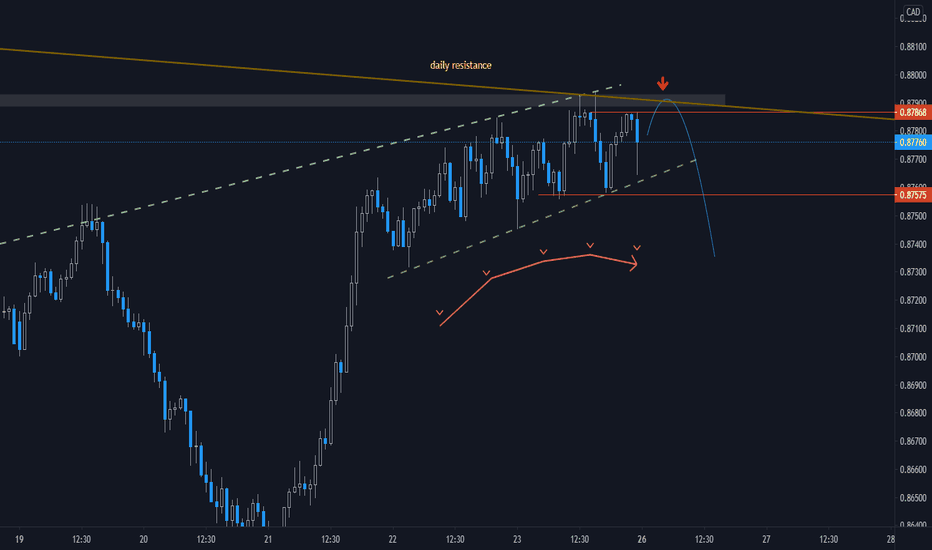The image size is (932, 550).
Task: Click the CAD currency label
Action: pyautogui.click(x=912, y=12)
